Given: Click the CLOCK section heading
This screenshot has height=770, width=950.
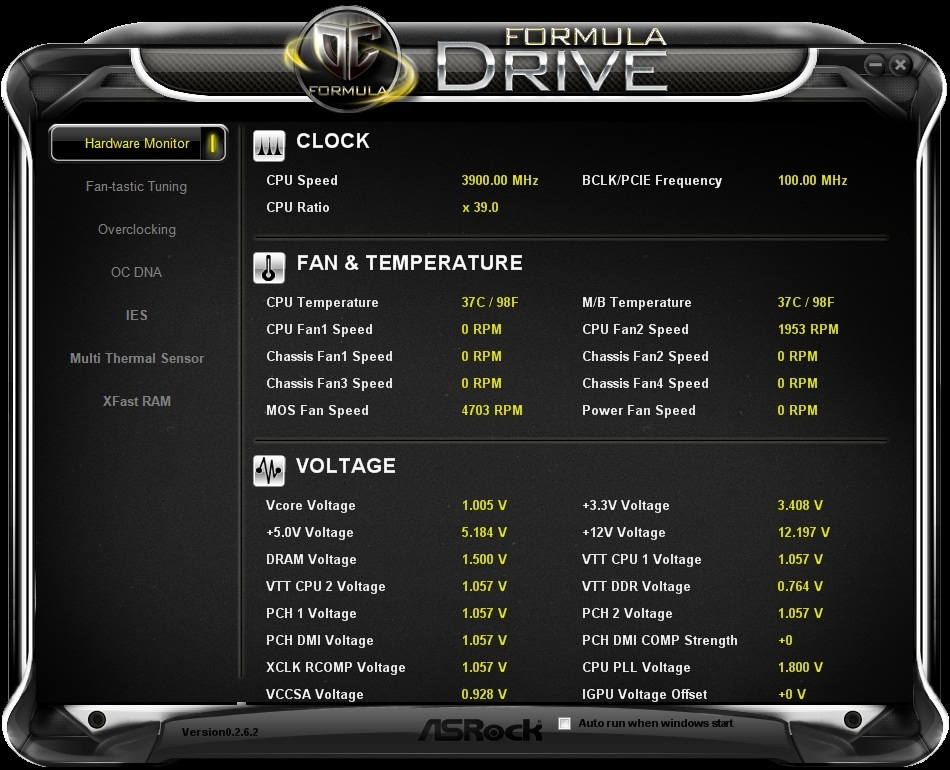Looking at the screenshot, I should tap(333, 141).
